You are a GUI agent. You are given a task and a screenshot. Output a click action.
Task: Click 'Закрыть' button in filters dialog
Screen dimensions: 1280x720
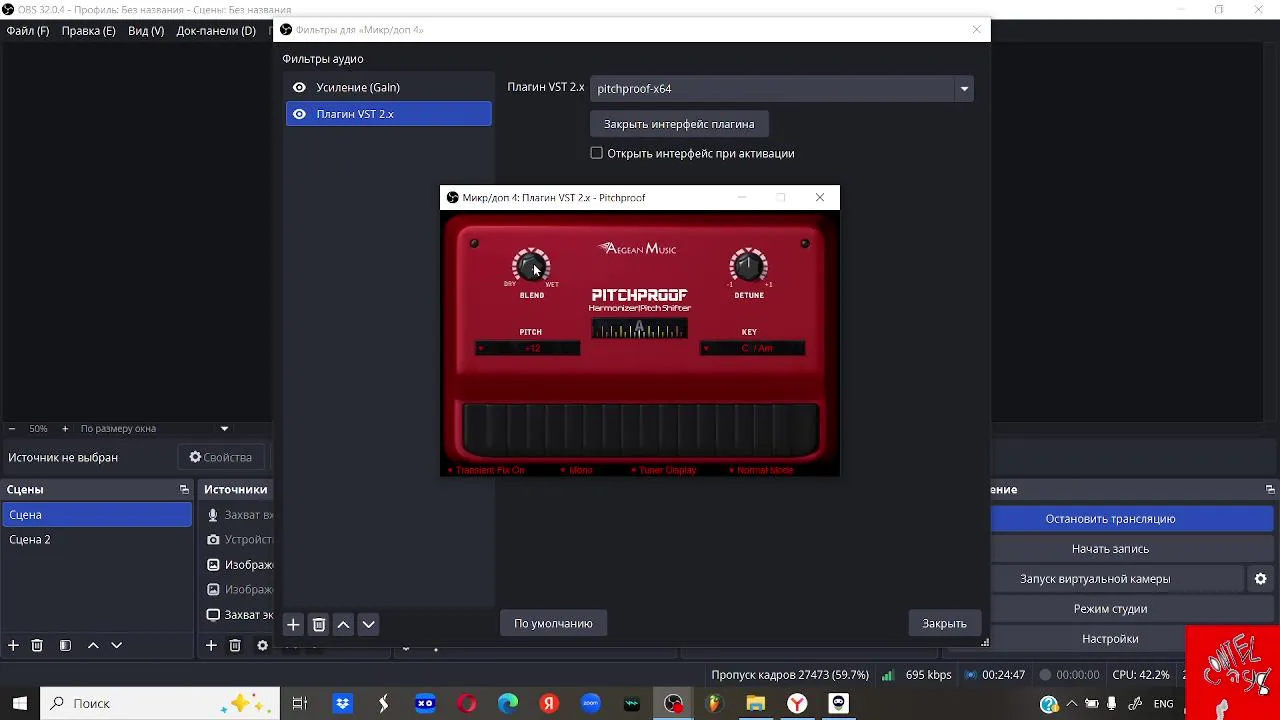click(944, 623)
